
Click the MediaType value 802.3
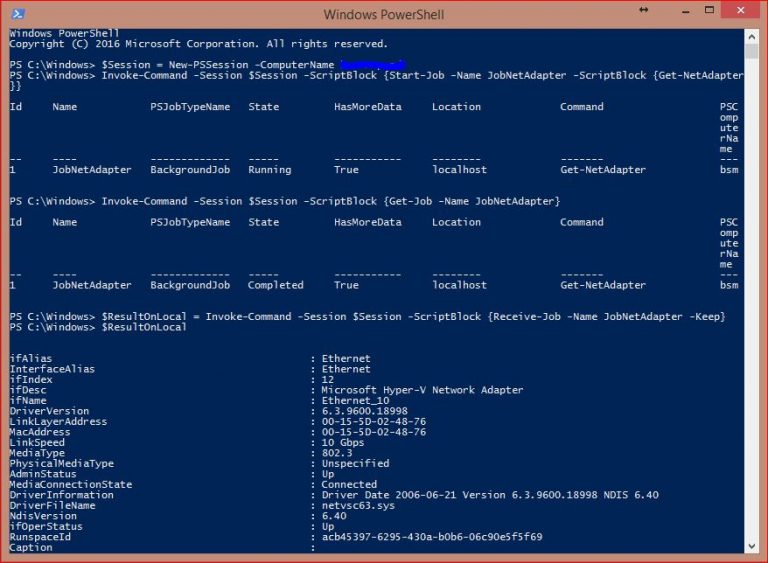click(x=337, y=453)
